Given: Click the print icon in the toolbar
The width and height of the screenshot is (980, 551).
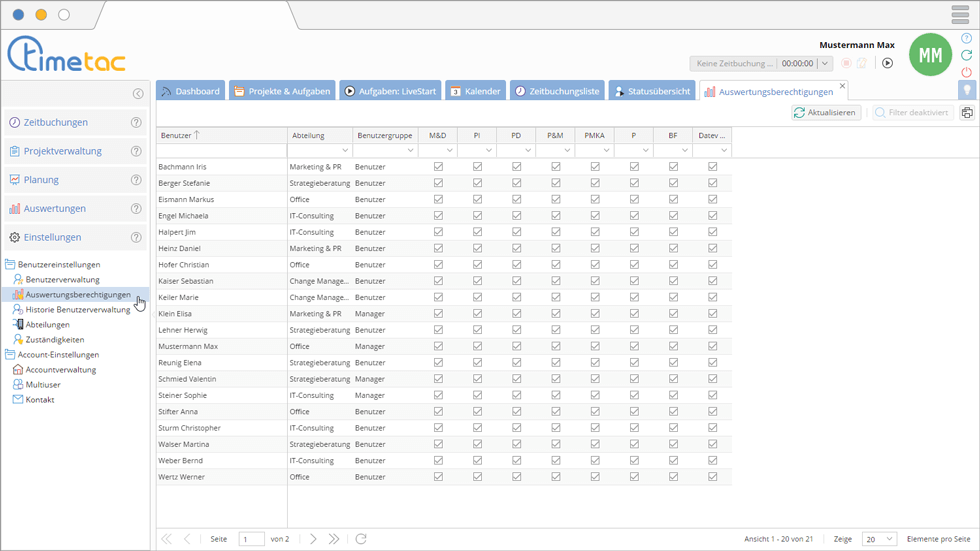Looking at the screenshot, I should [967, 113].
